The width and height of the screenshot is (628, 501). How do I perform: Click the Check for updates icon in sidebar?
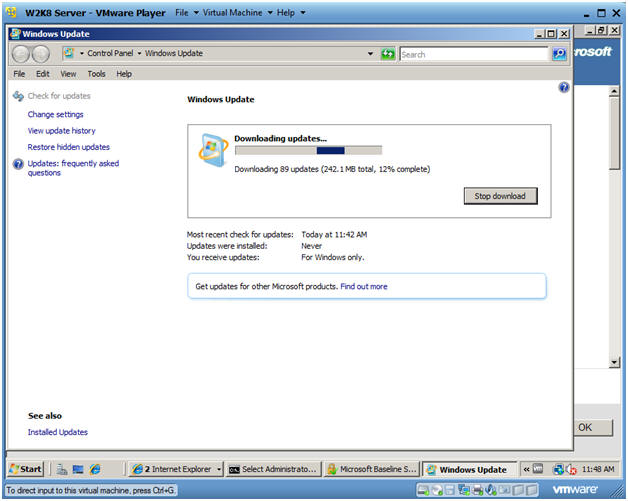(18, 96)
